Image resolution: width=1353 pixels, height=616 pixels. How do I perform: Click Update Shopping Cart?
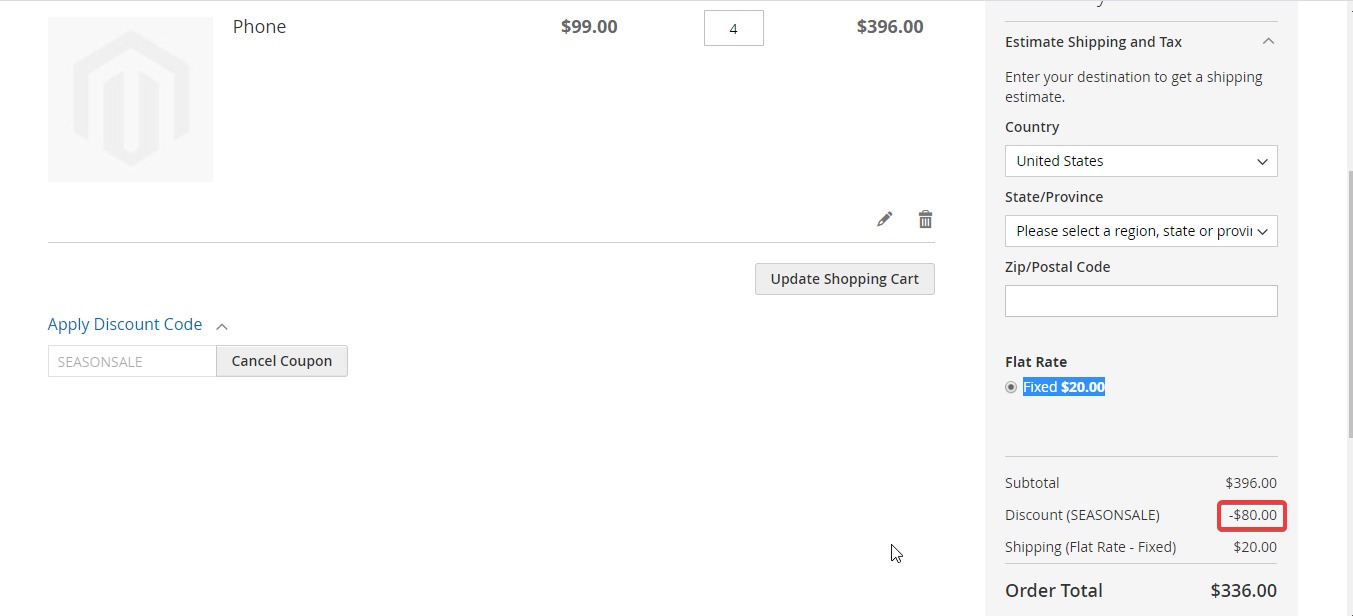tap(844, 278)
